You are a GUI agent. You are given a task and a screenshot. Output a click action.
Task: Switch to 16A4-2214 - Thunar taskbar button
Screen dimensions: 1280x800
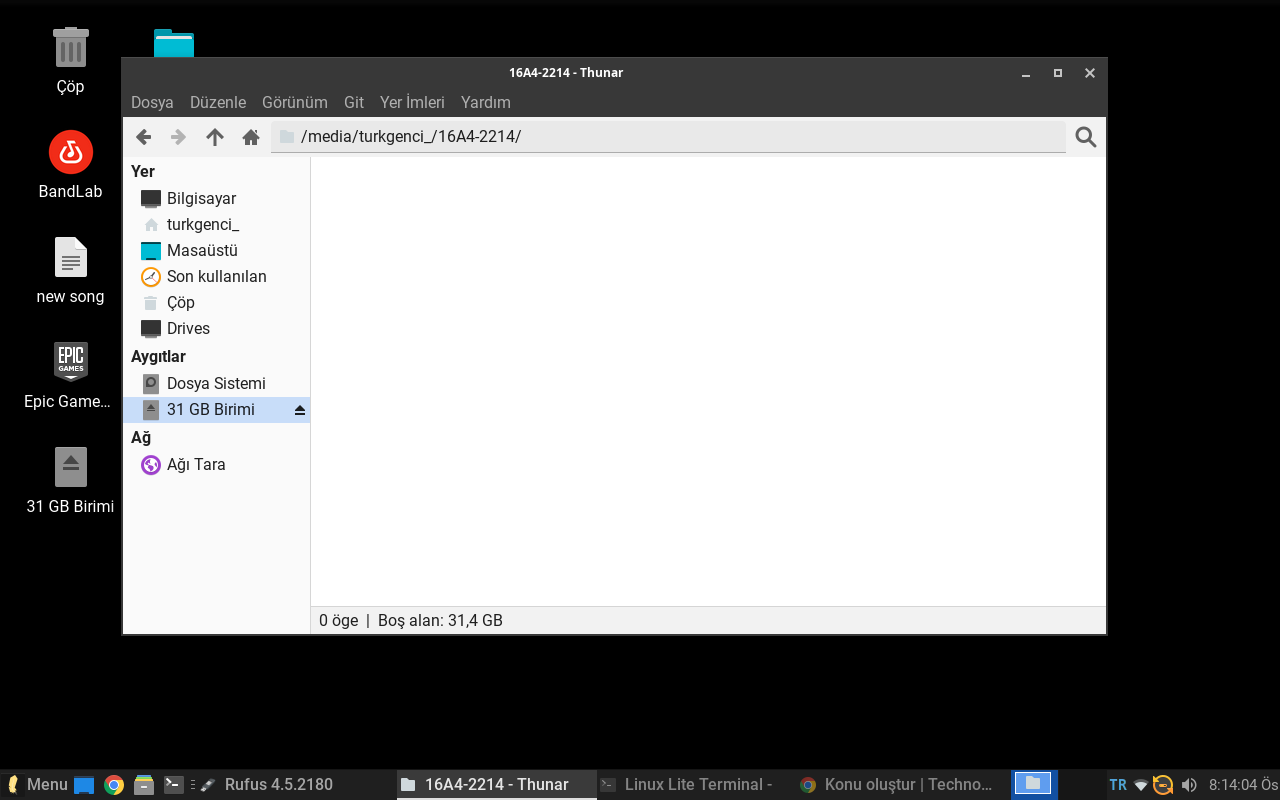point(497,785)
